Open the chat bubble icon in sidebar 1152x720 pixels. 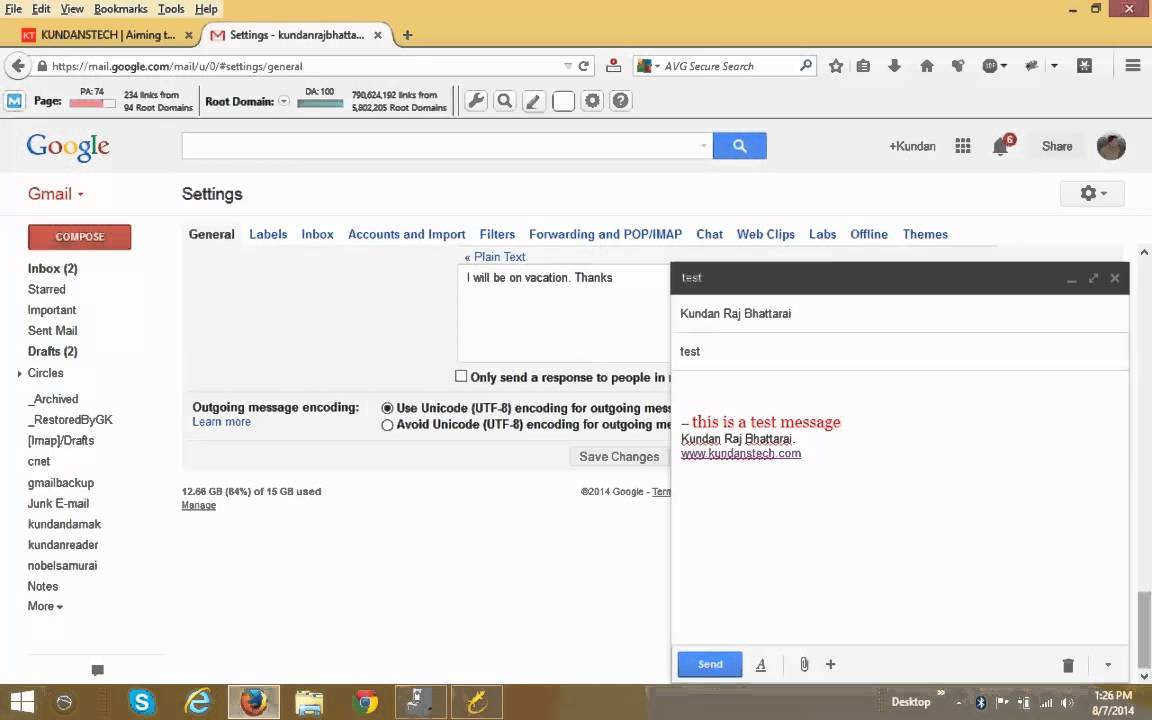tap(98, 670)
